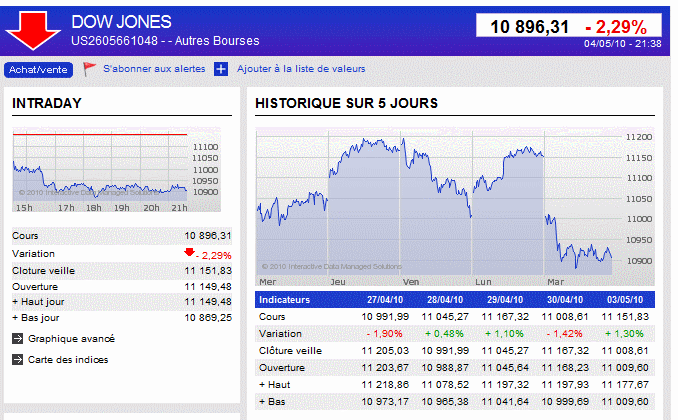Click the big red down arrow icon

[x=33, y=31]
